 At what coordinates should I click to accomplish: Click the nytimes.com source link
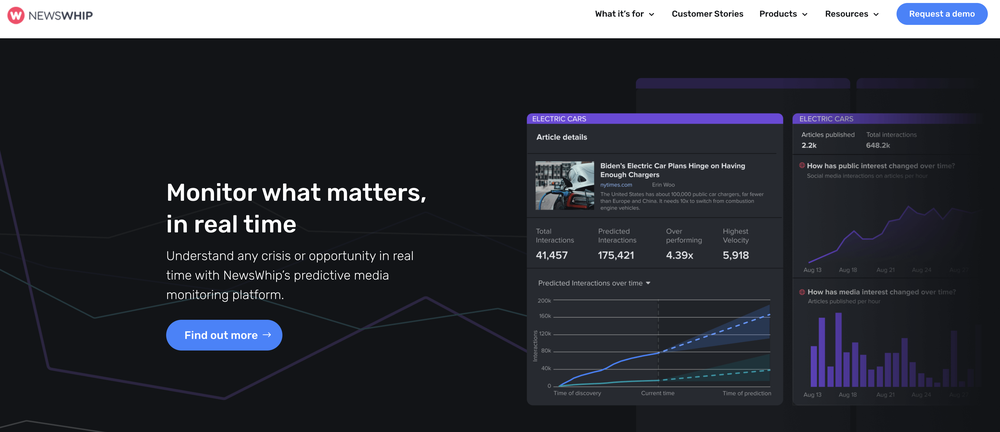(615, 184)
